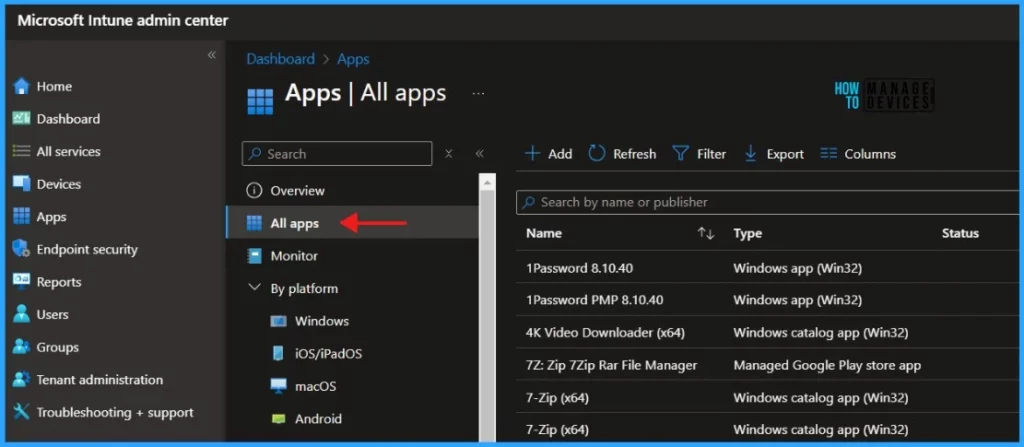Click the submenu Search box
The image size is (1024, 447).
[336, 154]
